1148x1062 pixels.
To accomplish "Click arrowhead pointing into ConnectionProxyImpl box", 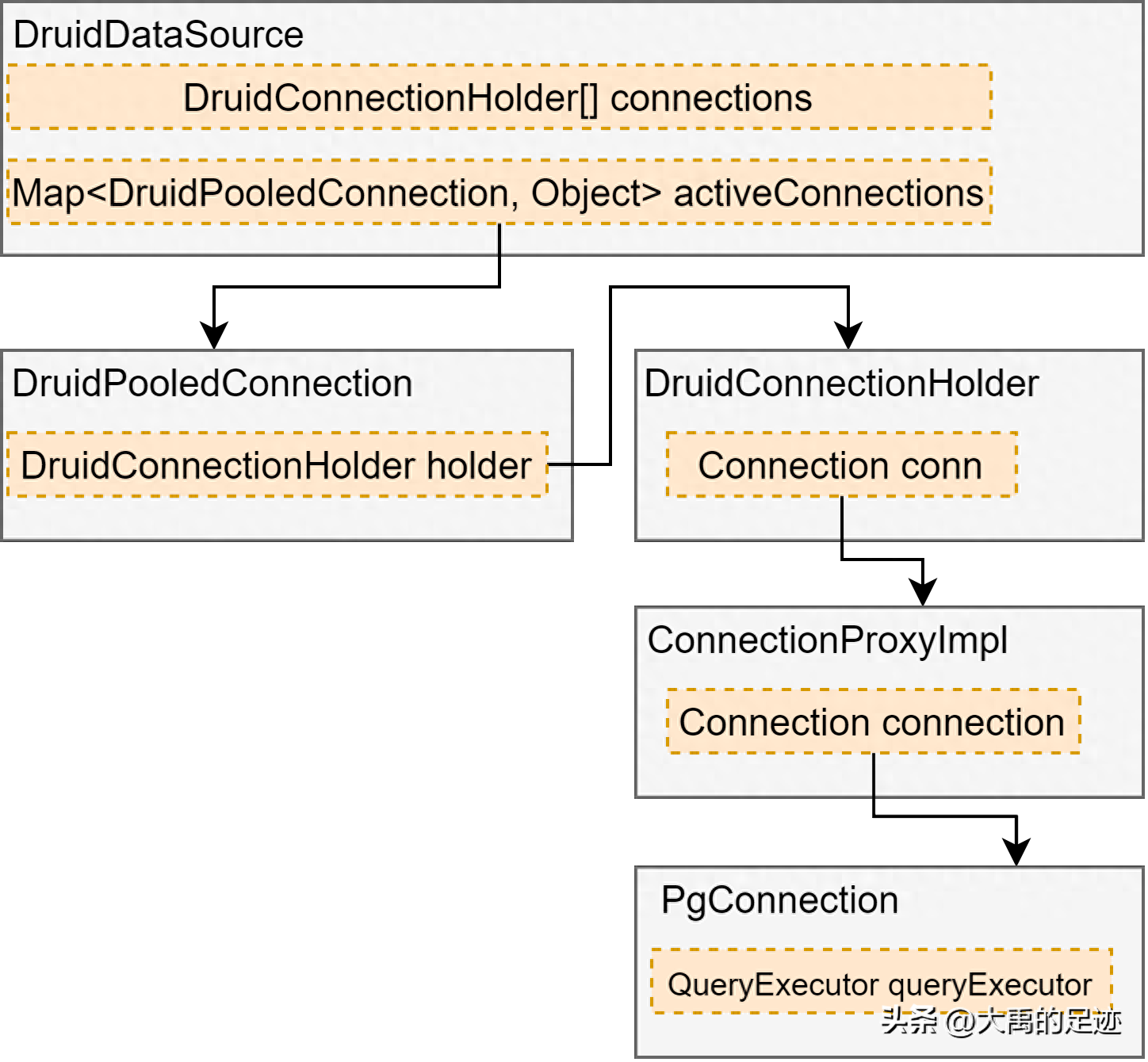I will pyautogui.click(x=923, y=592).
